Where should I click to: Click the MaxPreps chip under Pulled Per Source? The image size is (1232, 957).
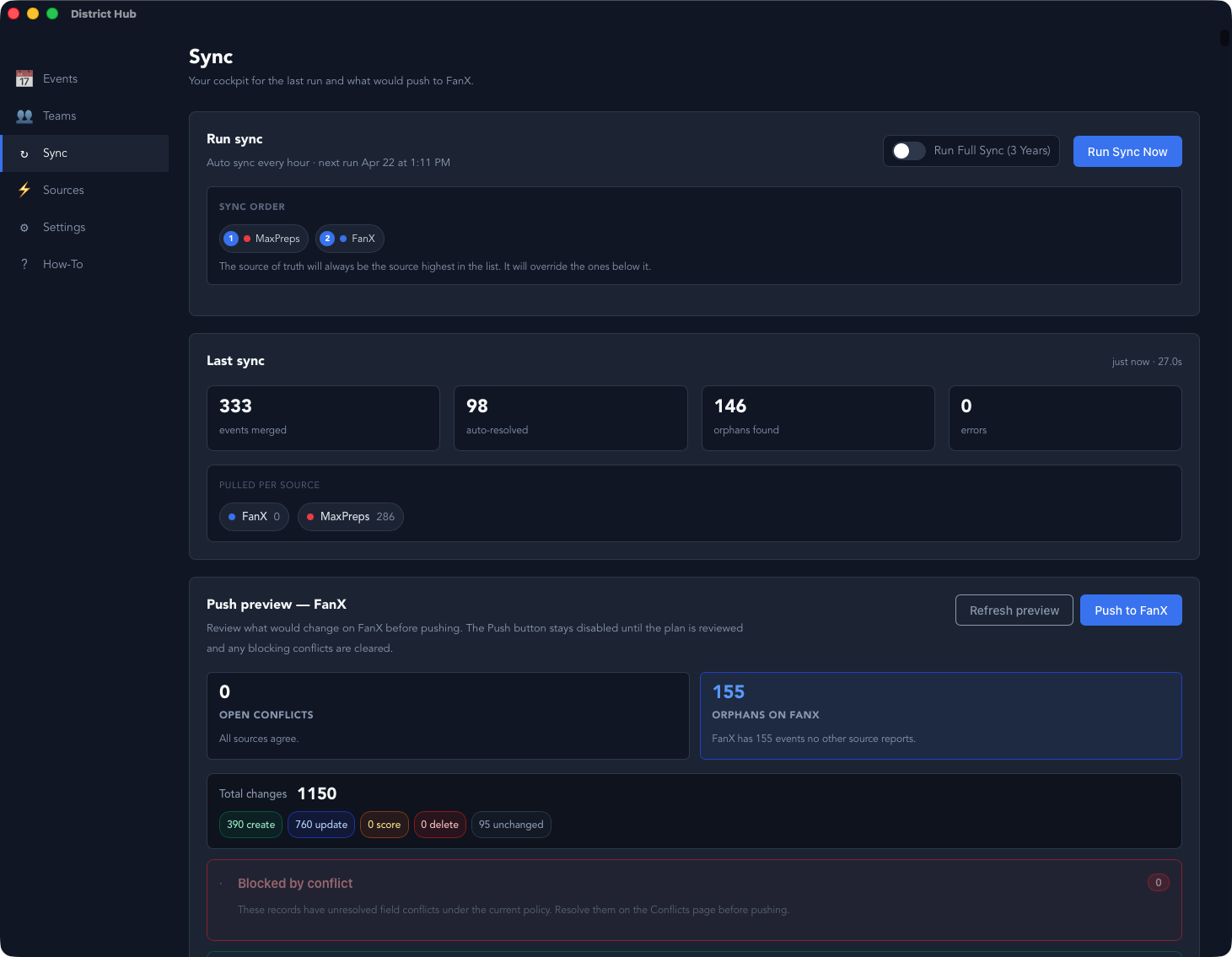[350, 516]
